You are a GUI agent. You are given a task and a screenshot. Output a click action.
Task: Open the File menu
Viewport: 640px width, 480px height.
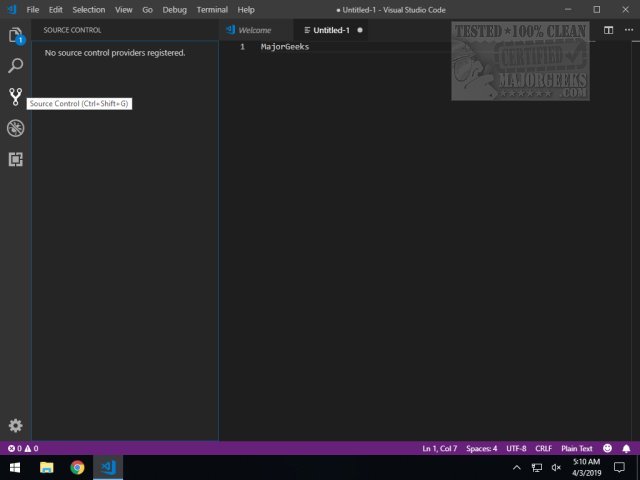tap(33, 10)
